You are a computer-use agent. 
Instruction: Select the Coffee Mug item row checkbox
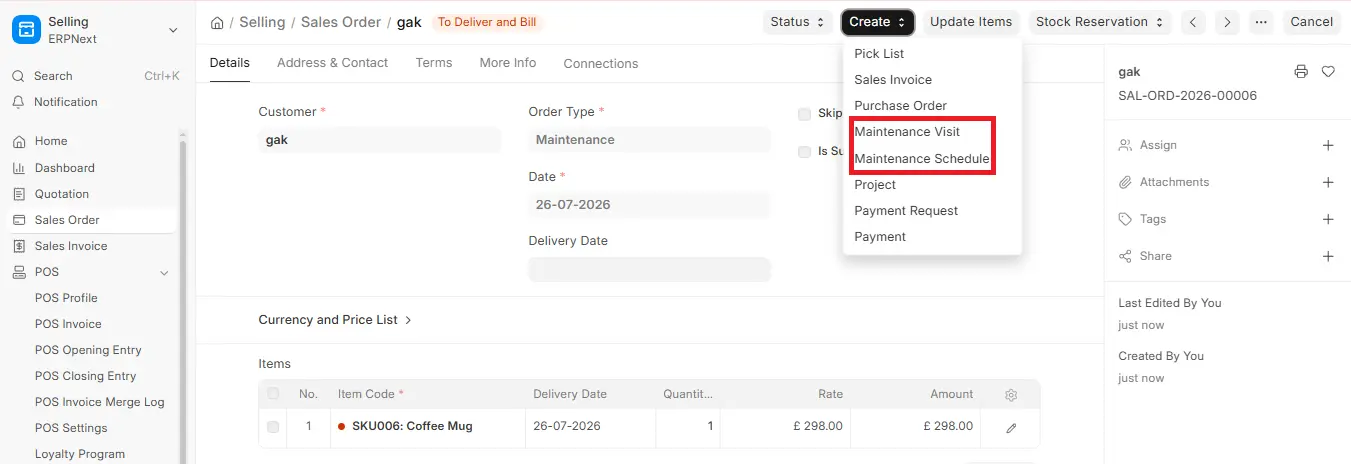pyautogui.click(x=273, y=427)
